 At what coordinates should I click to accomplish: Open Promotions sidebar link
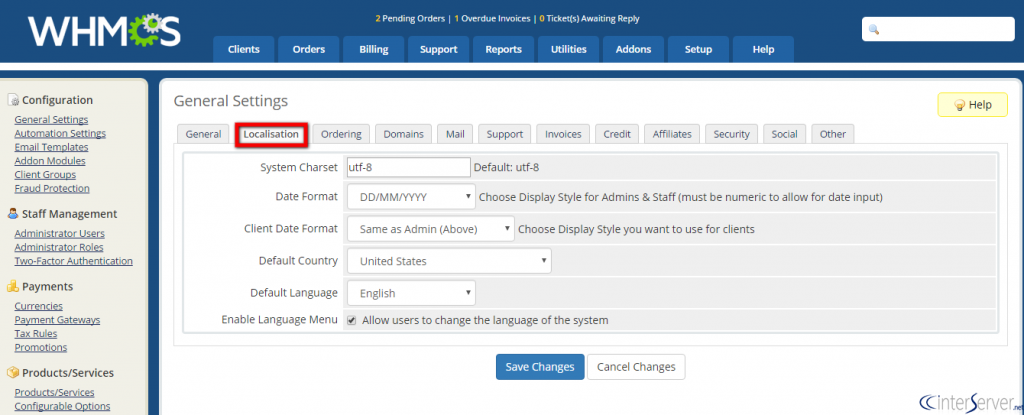(40, 347)
